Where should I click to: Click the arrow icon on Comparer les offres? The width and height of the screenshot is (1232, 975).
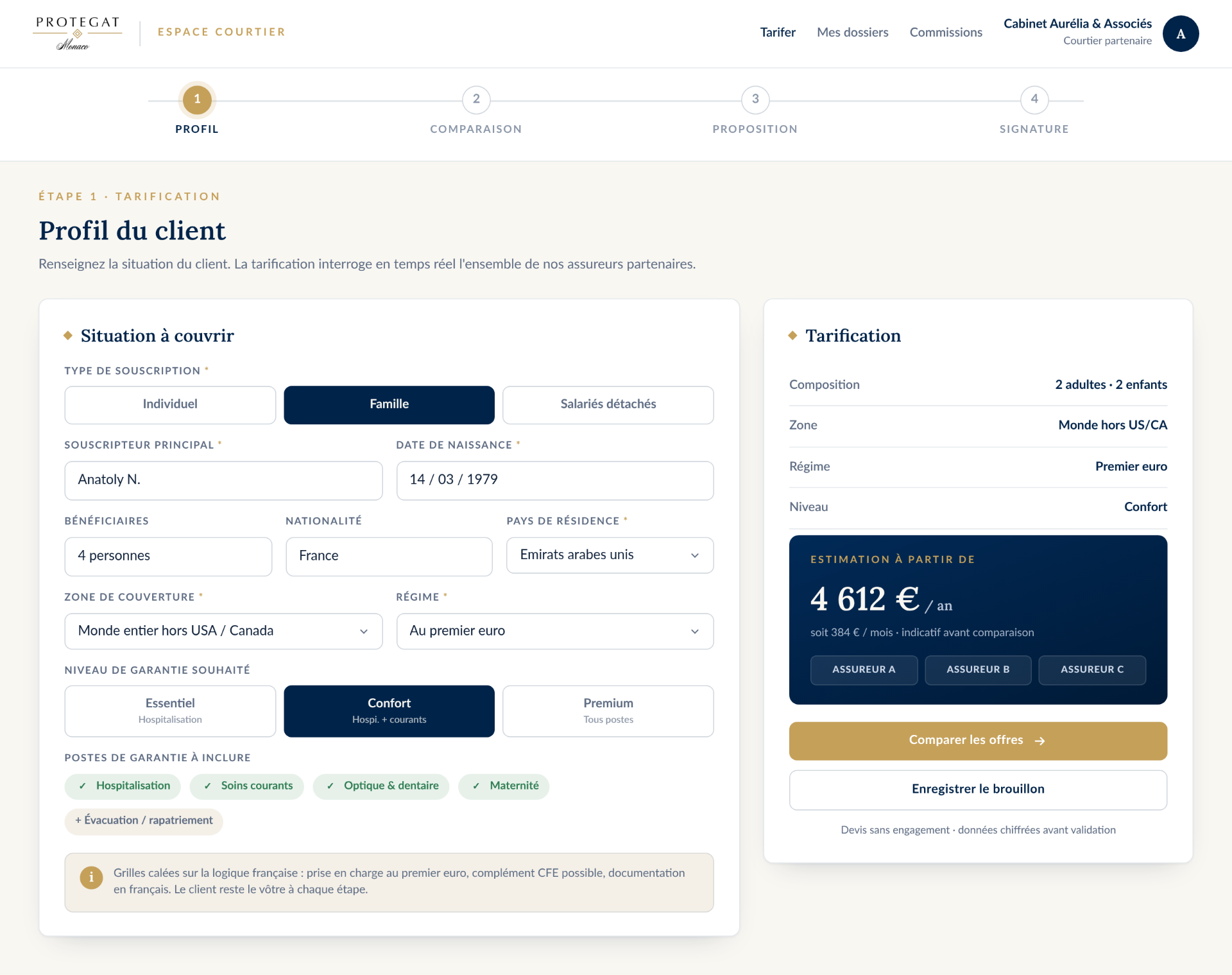1040,741
